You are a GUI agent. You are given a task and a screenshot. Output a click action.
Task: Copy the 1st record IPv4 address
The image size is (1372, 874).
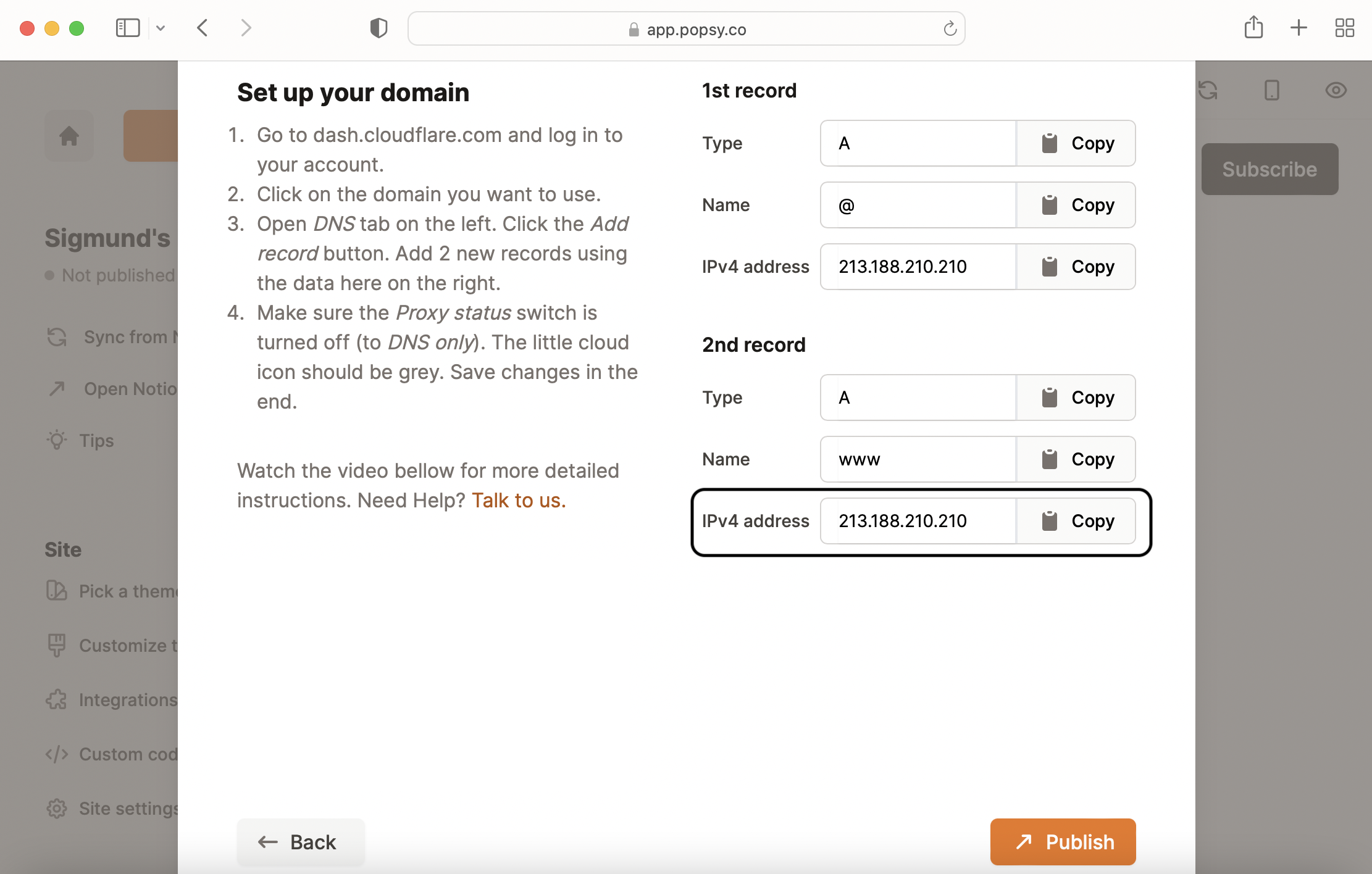pos(1076,267)
